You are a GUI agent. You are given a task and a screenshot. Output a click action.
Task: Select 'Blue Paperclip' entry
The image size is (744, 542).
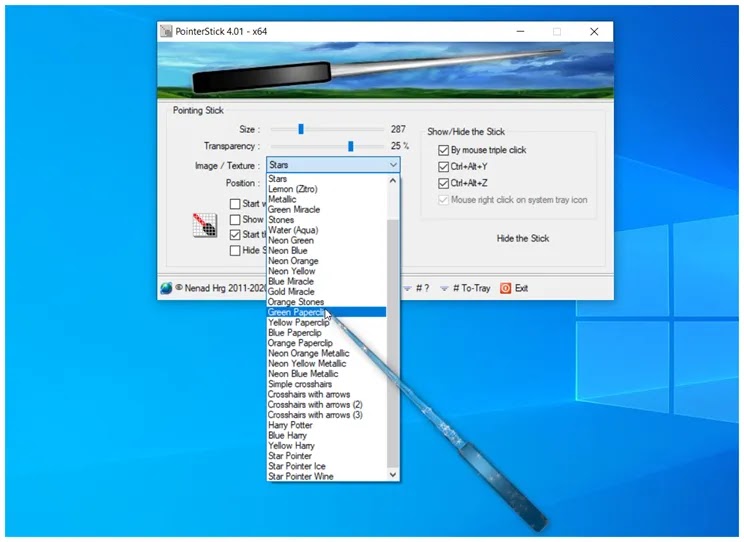coord(326,333)
